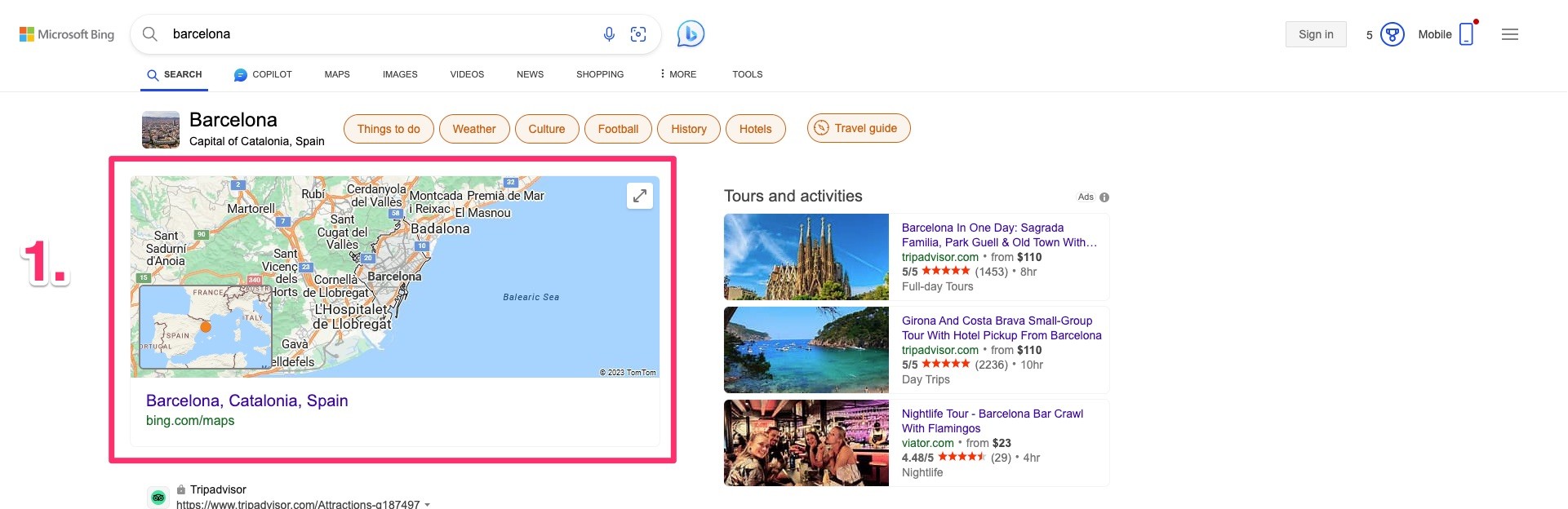Image resolution: width=1568 pixels, height=509 pixels.
Task: Open Barcelona In One Day tour link
Action: click(x=999, y=235)
